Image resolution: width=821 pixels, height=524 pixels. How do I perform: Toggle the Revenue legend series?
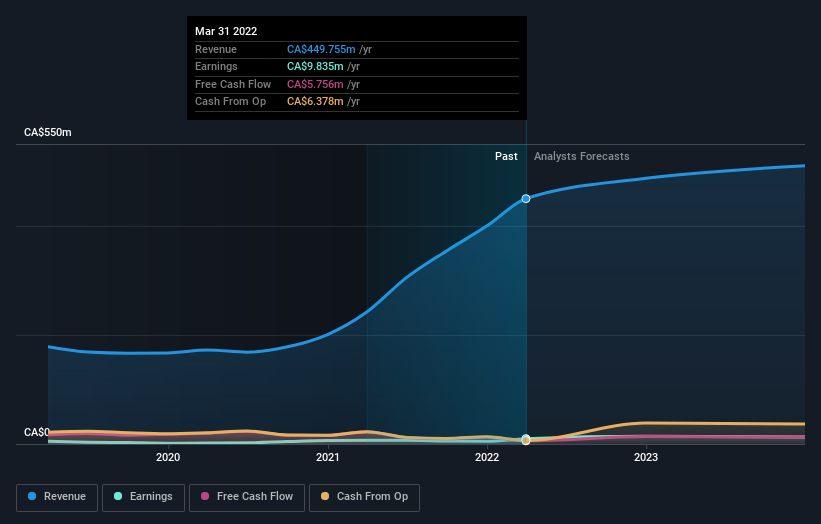(x=57, y=497)
